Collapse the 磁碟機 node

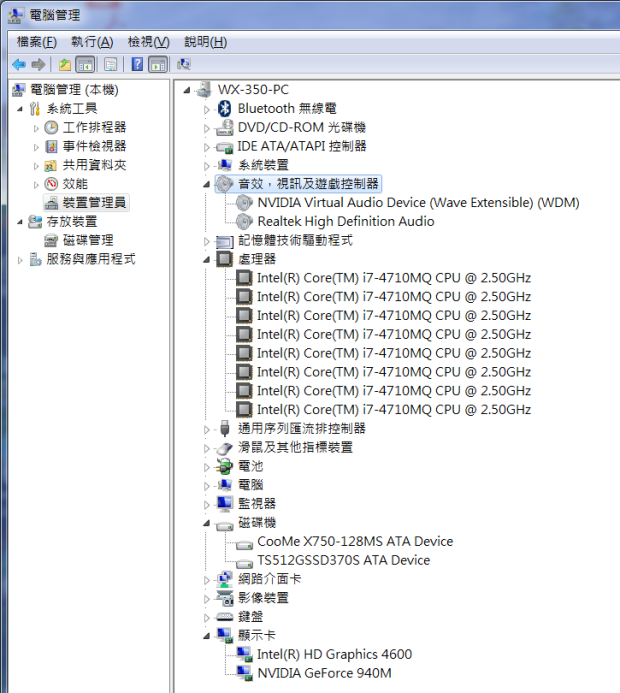click(x=206, y=523)
